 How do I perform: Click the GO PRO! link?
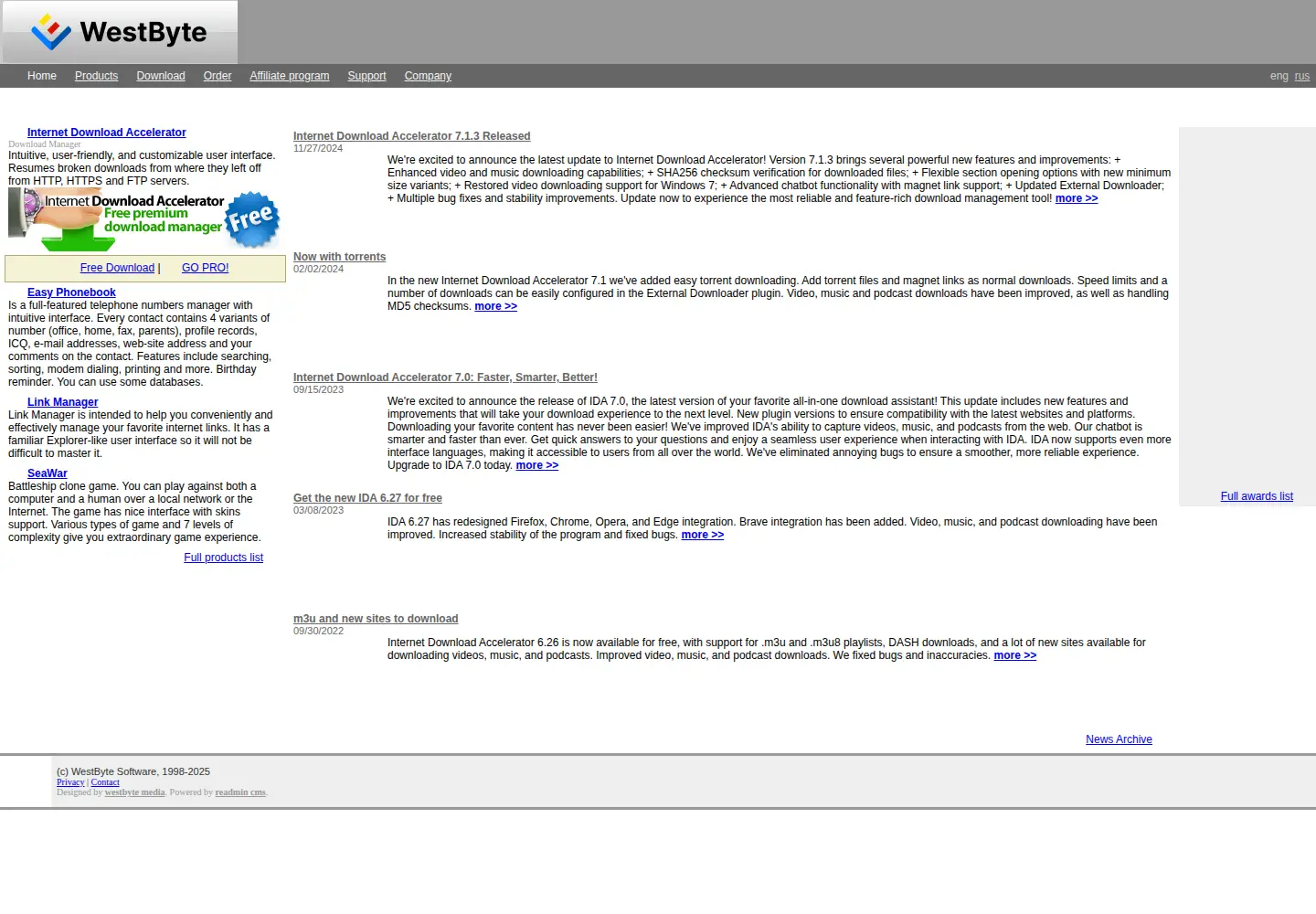click(205, 268)
